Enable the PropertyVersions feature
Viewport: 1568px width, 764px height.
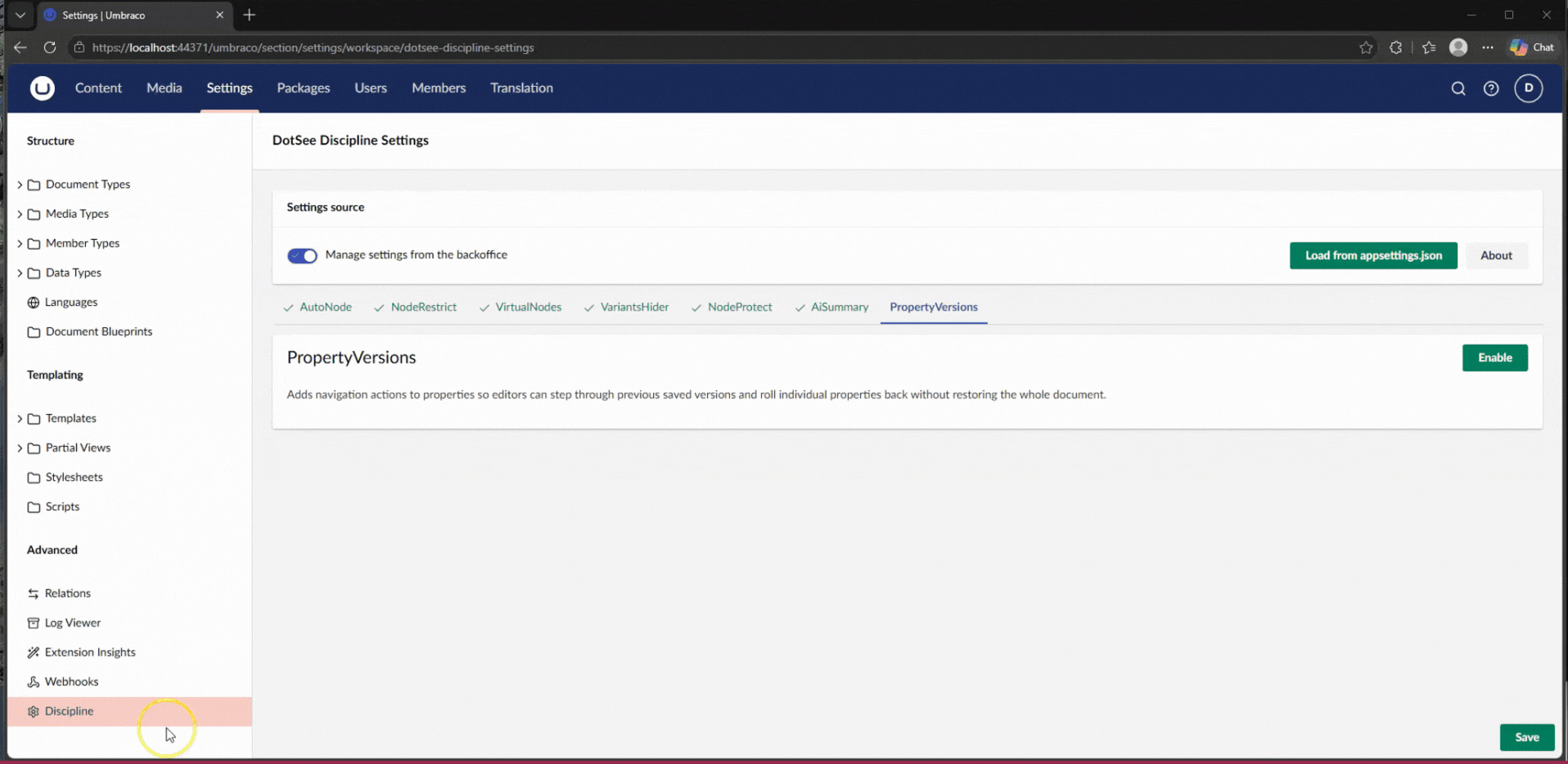pyautogui.click(x=1494, y=358)
